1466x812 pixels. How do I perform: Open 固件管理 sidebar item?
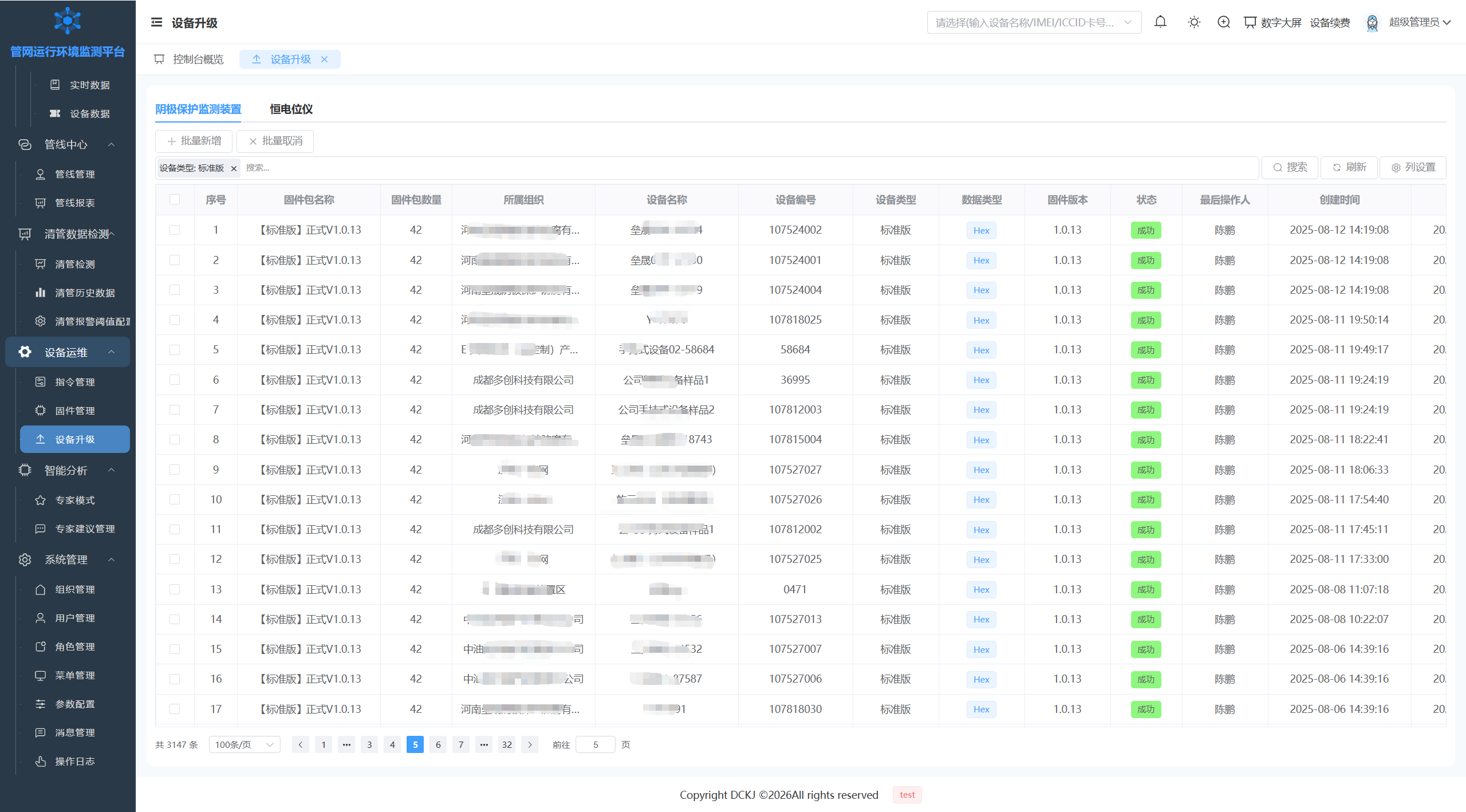[74, 411]
